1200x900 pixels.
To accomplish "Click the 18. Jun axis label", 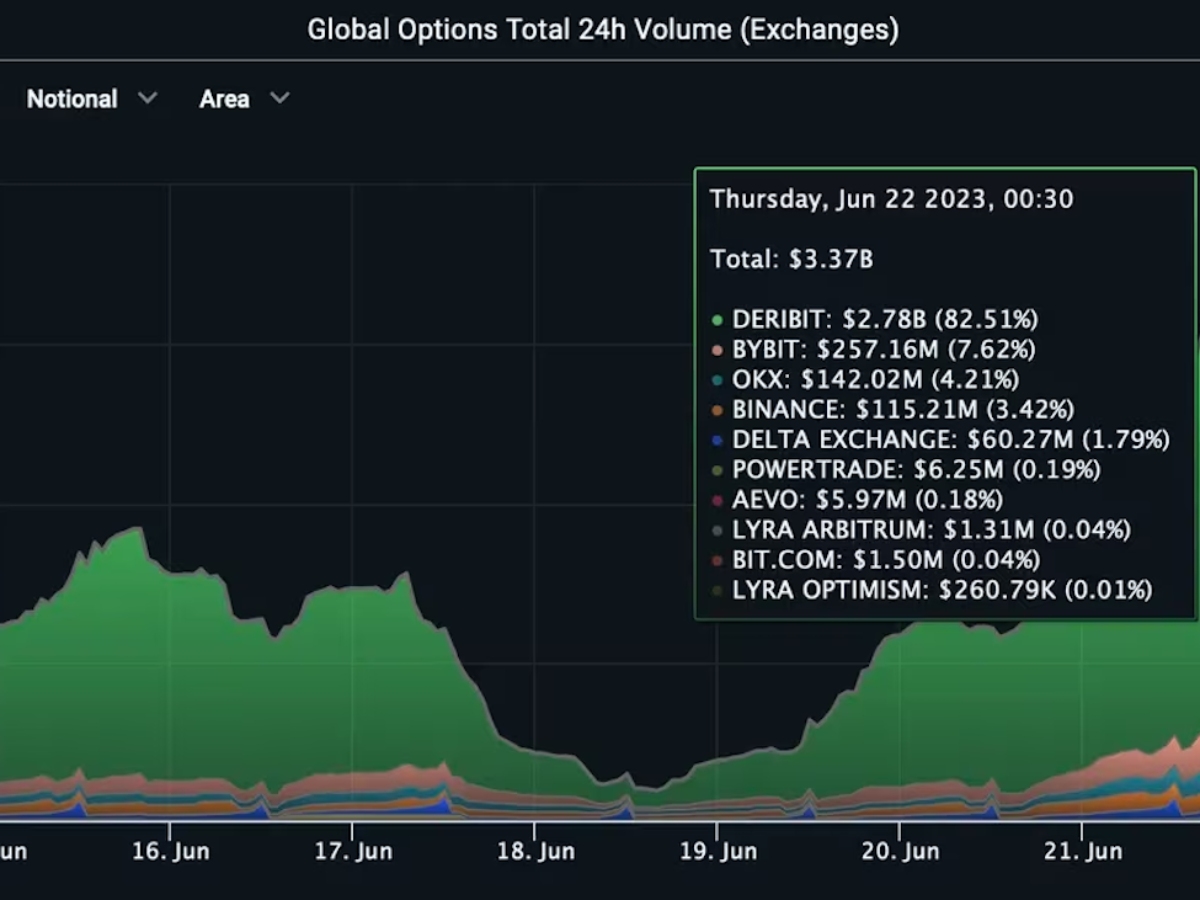I will click(x=534, y=852).
